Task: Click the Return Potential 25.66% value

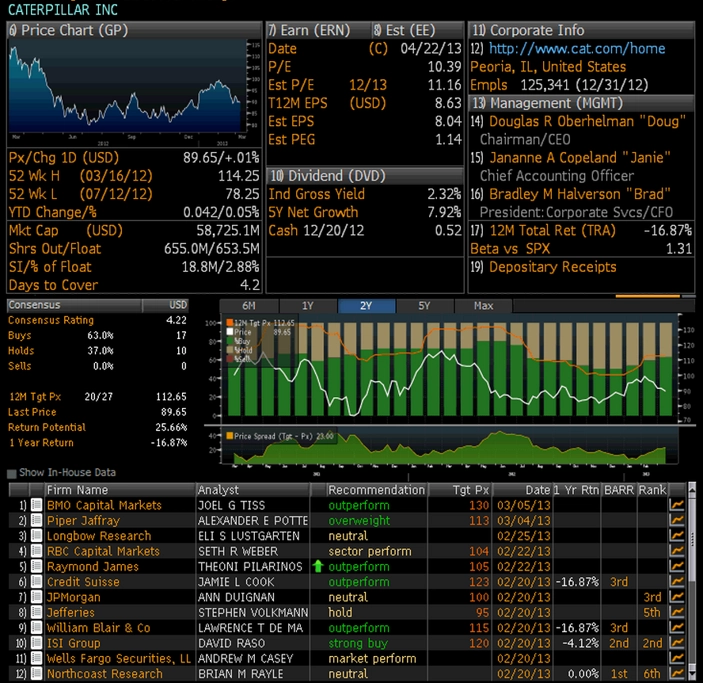Action: (x=171, y=427)
